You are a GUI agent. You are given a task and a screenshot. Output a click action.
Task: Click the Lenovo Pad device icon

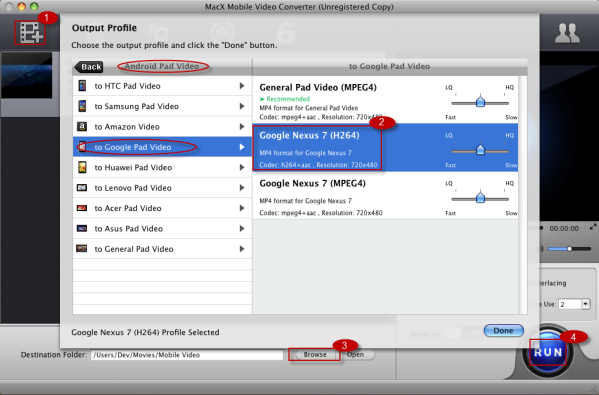click(82, 188)
